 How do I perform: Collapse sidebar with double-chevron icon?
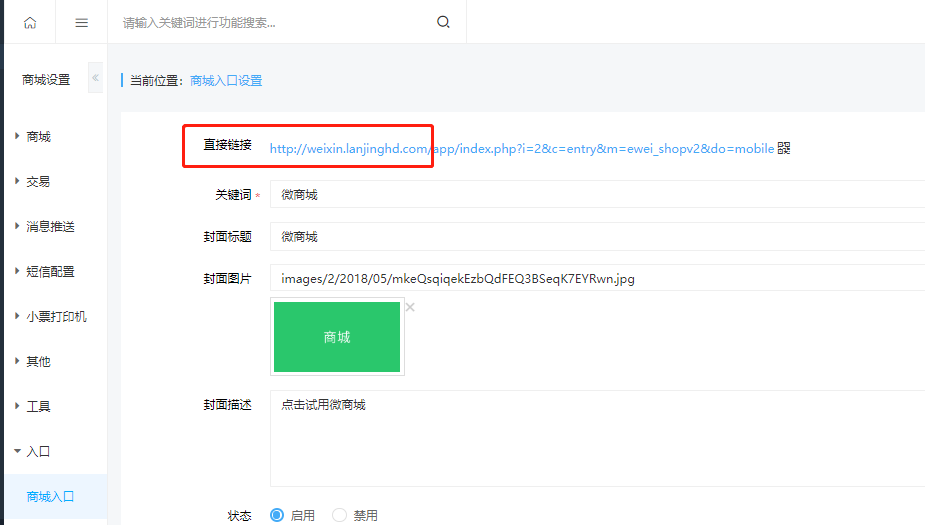pos(95,78)
